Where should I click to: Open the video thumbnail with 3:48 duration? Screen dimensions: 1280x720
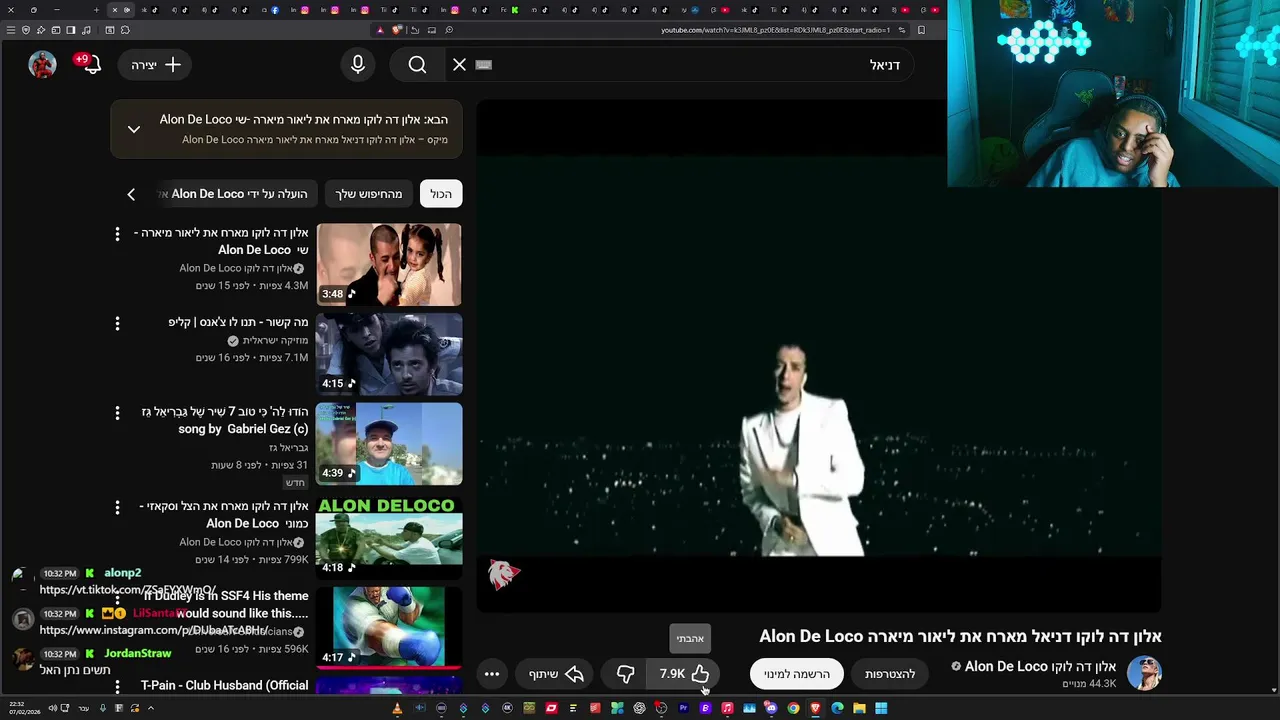[x=389, y=264]
